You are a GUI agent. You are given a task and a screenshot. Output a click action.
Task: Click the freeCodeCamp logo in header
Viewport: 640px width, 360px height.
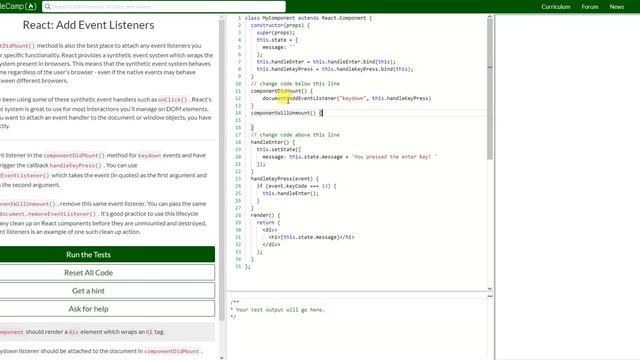[18, 6]
